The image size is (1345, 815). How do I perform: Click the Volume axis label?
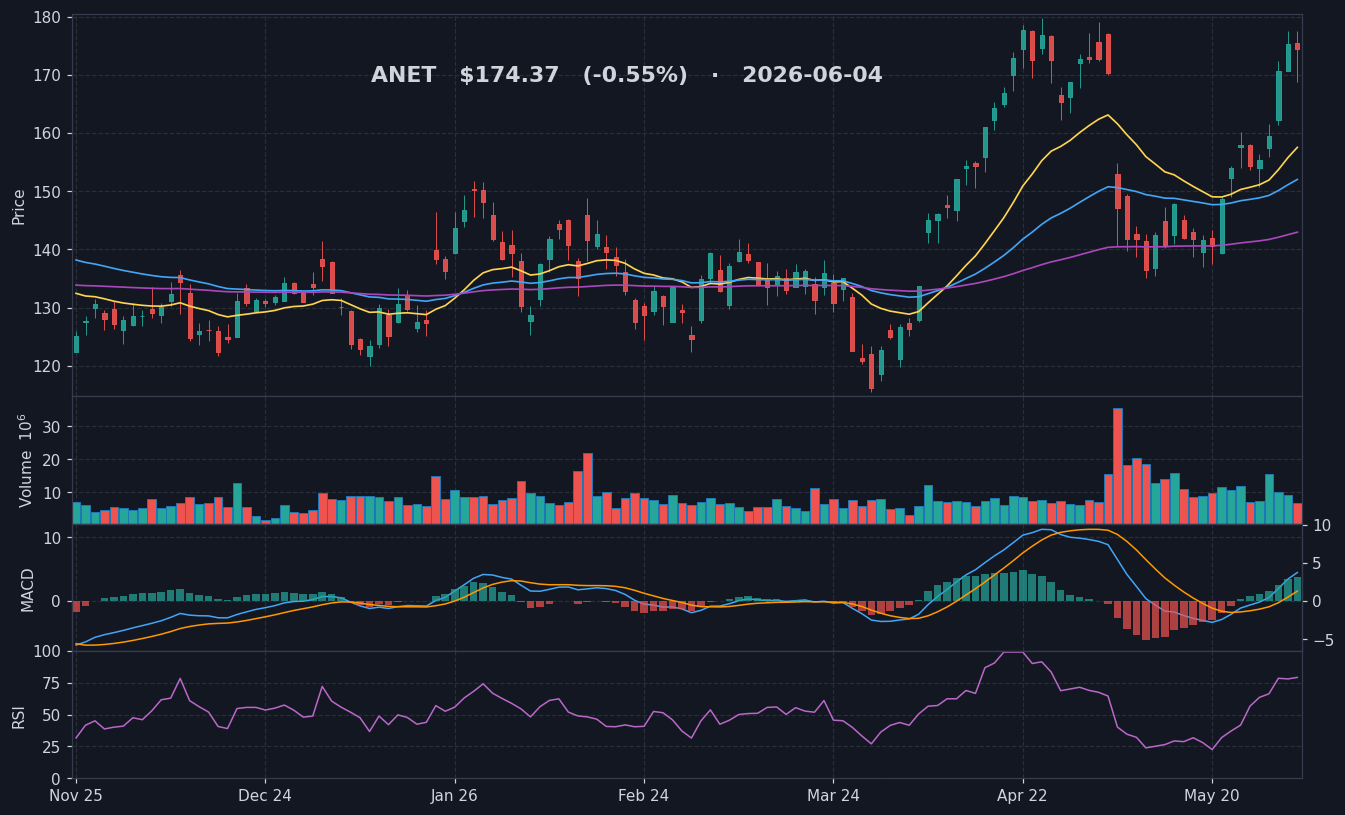(x=25, y=460)
